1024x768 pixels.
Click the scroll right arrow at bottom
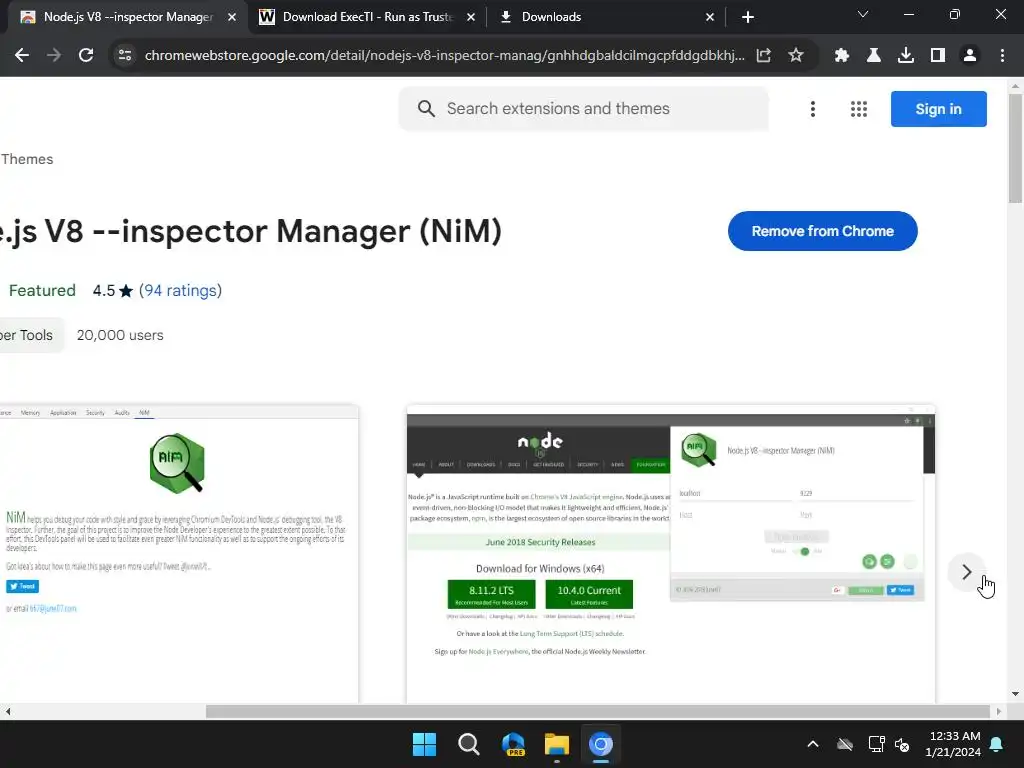tap(998, 711)
